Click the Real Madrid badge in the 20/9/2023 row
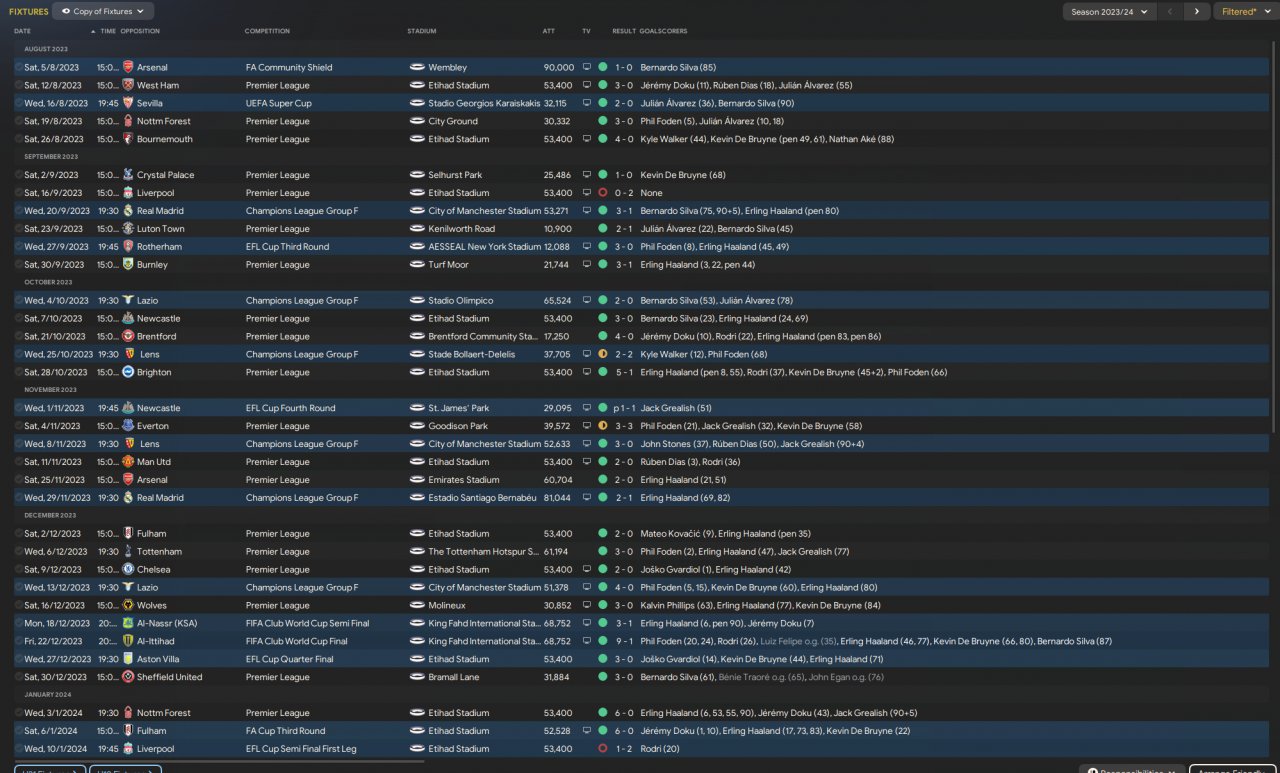Viewport: 1280px width, 773px height. 128,211
